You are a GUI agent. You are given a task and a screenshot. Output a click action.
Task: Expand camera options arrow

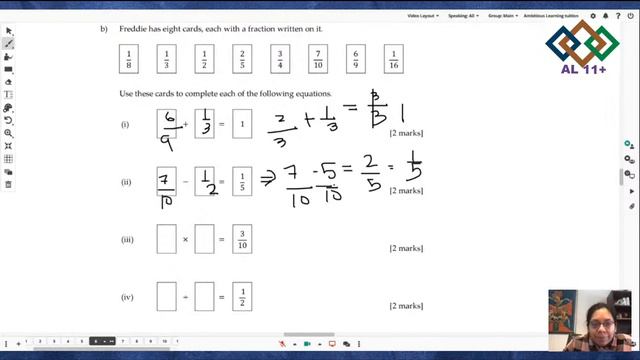(320, 344)
